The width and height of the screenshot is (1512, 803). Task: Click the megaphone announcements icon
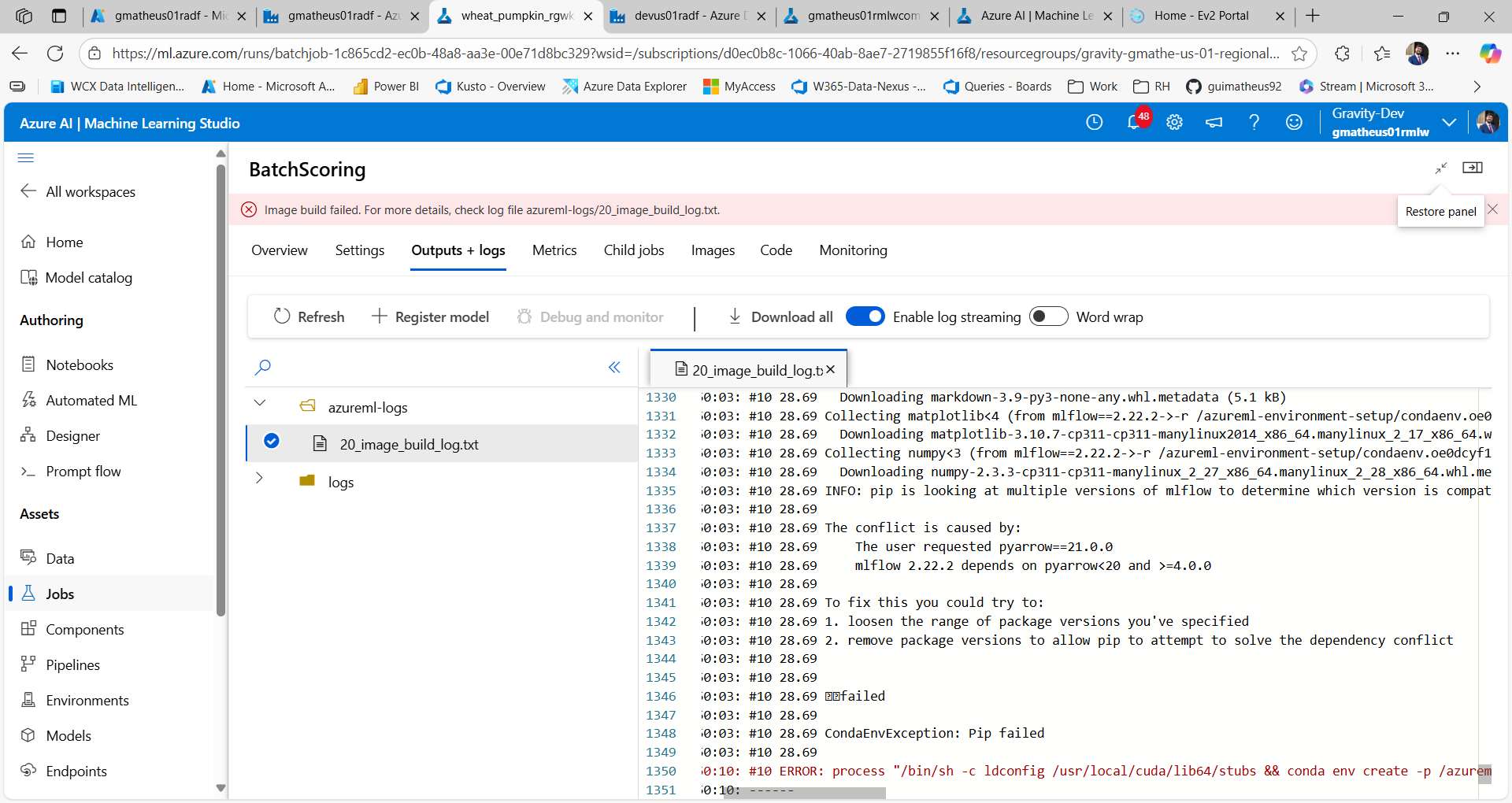[x=1214, y=122]
